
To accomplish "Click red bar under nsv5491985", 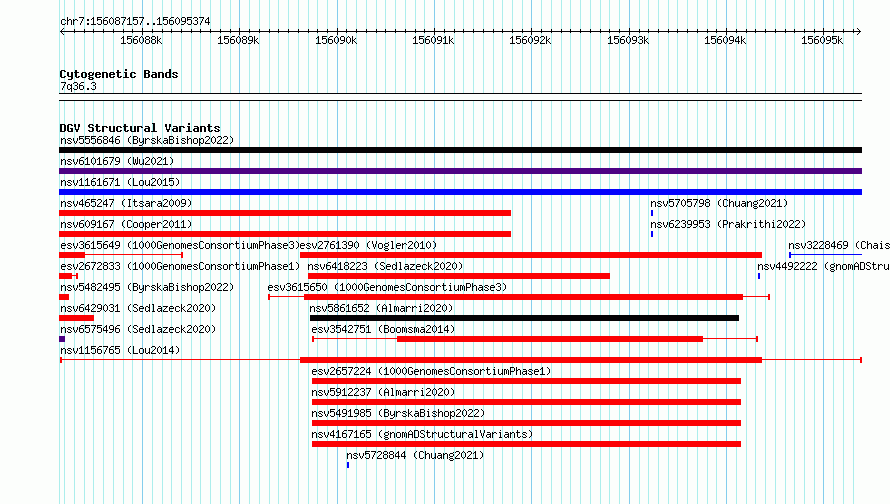I will click(x=526, y=423).
